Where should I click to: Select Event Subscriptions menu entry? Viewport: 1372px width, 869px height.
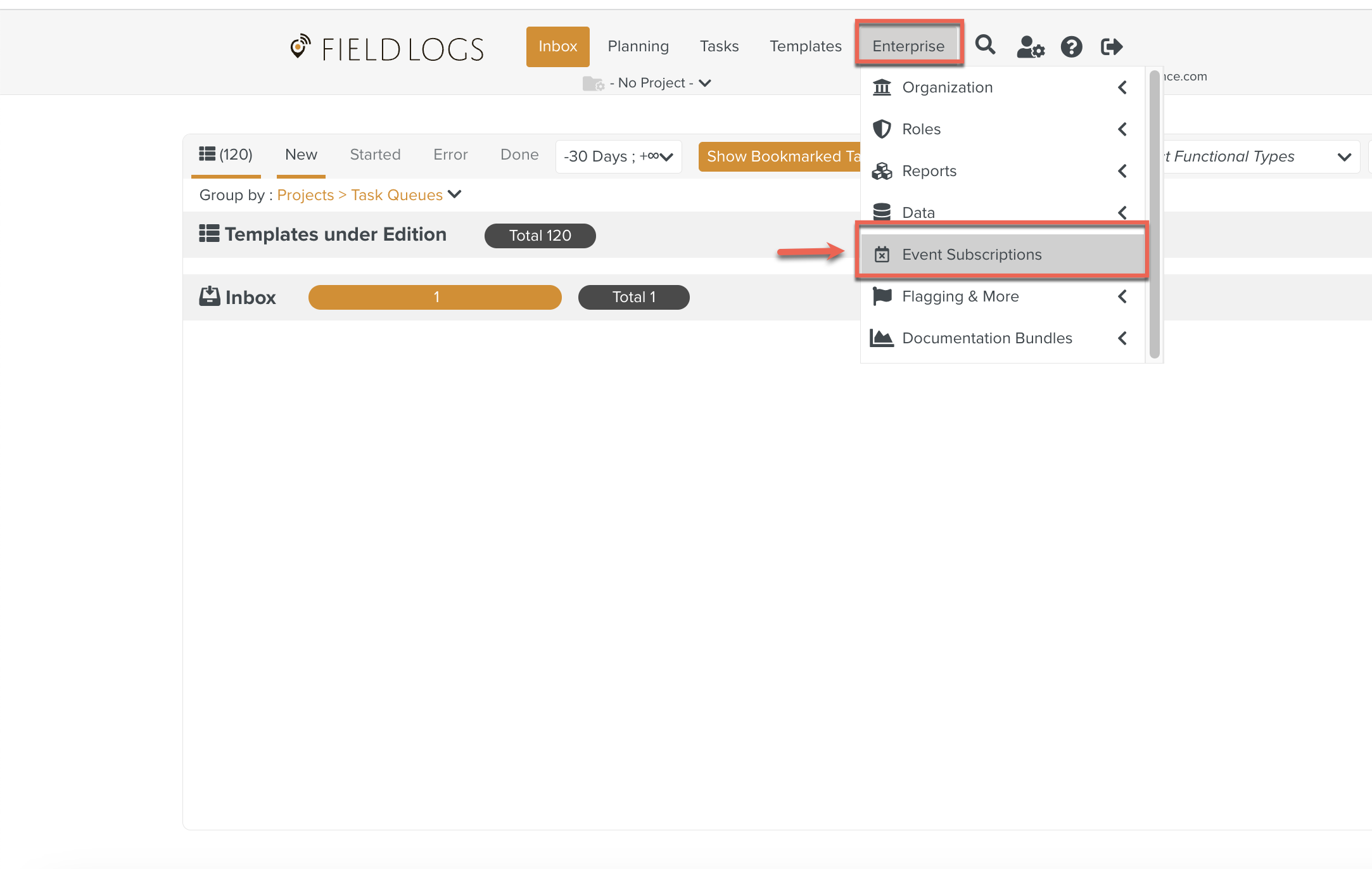pos(972,255)
